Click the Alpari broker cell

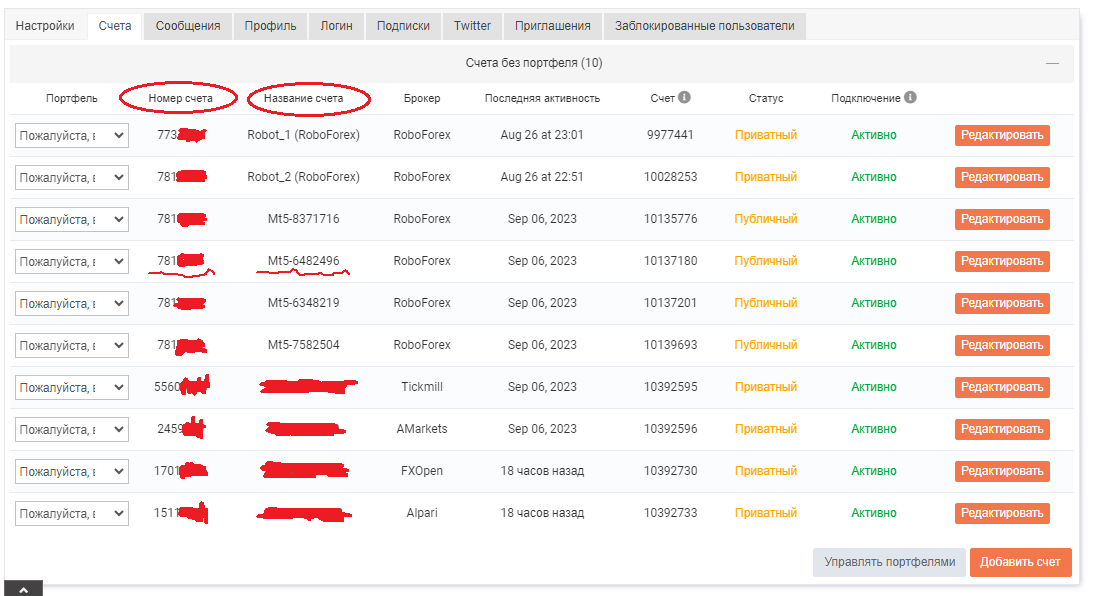(x=422, y=513)
